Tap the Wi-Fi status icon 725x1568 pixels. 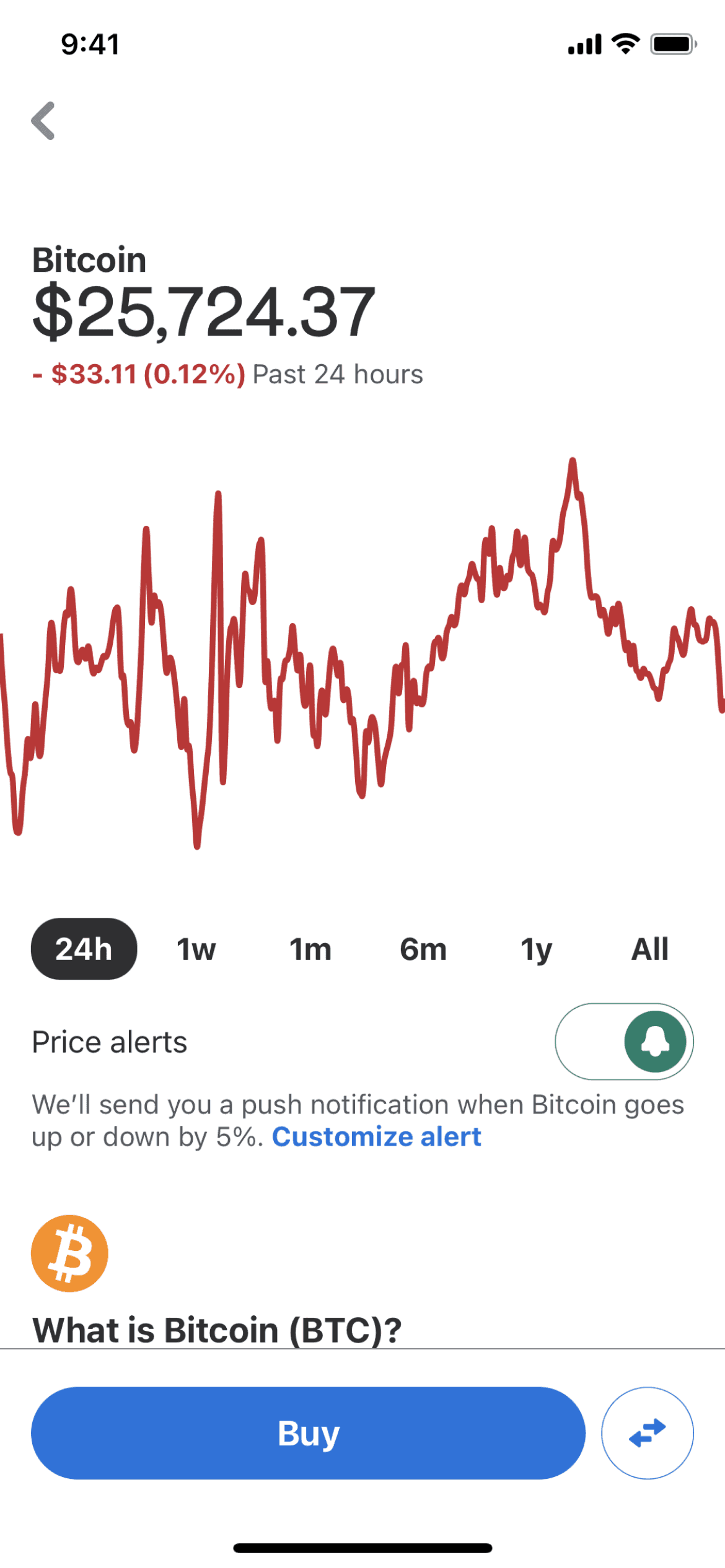[625, 44]
